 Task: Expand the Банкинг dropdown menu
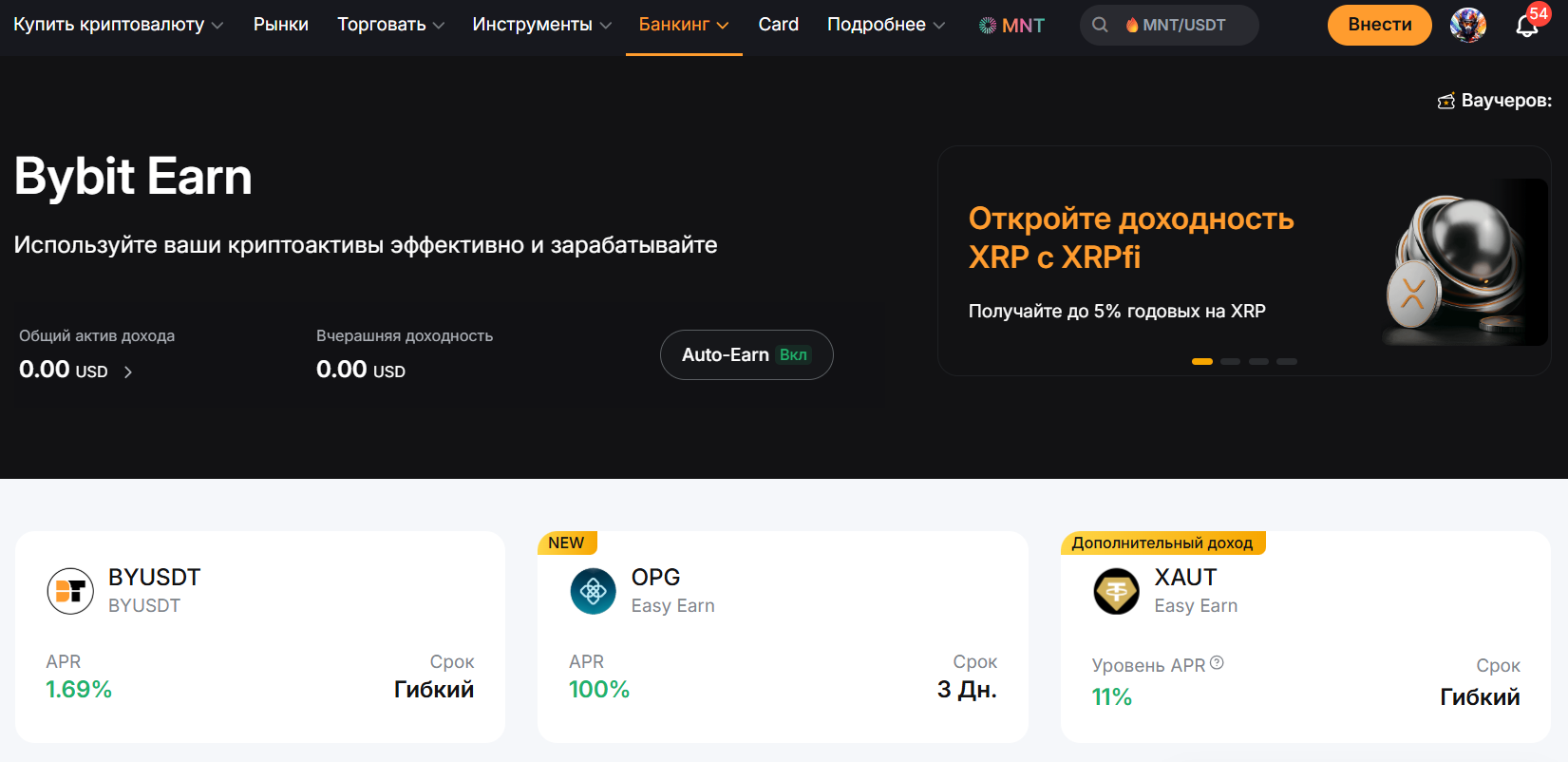684,25
